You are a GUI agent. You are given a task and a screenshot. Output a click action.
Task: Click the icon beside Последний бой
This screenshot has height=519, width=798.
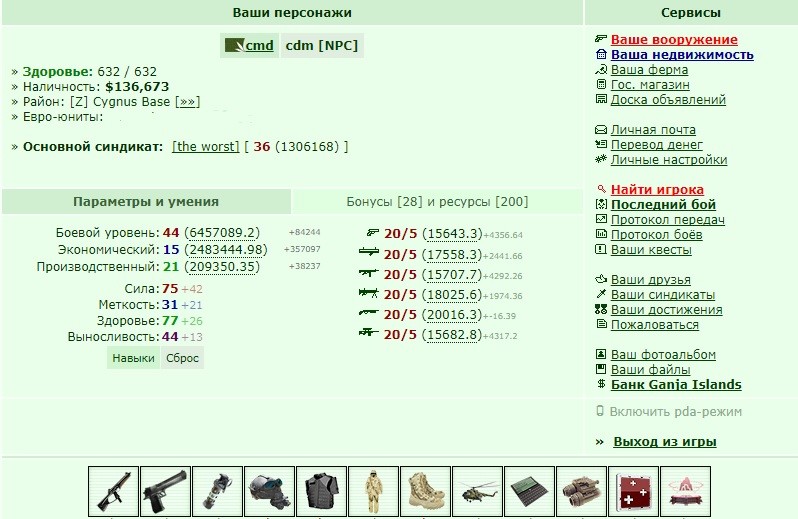[x=601, y=205]
